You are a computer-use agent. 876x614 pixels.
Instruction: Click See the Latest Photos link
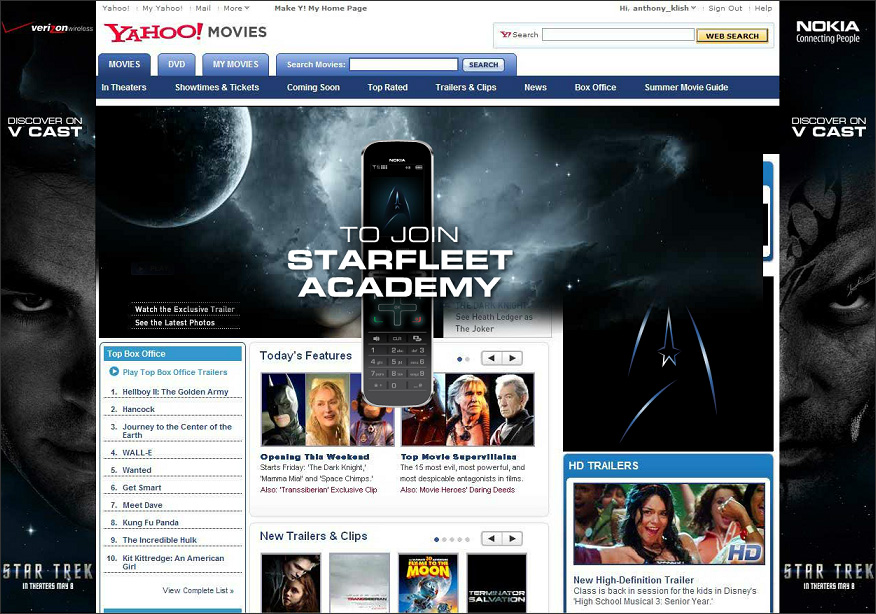tap(175, 323)
